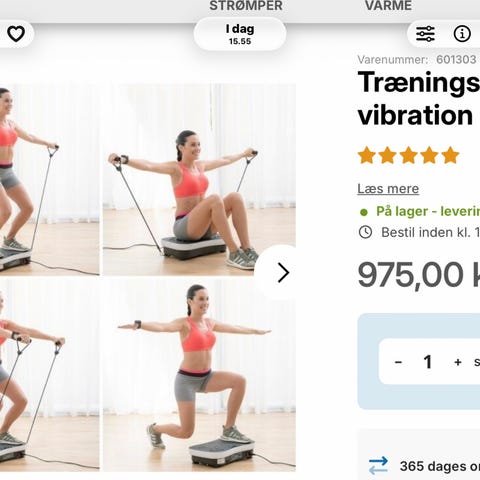
Task: Open the filter sliders icon
Action: [425, 34]
